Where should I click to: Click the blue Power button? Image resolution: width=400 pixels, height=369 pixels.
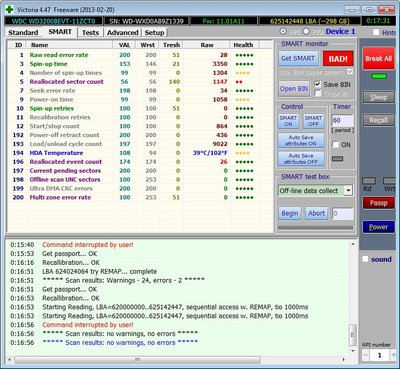pyautogui.click(x=378, y=227)
